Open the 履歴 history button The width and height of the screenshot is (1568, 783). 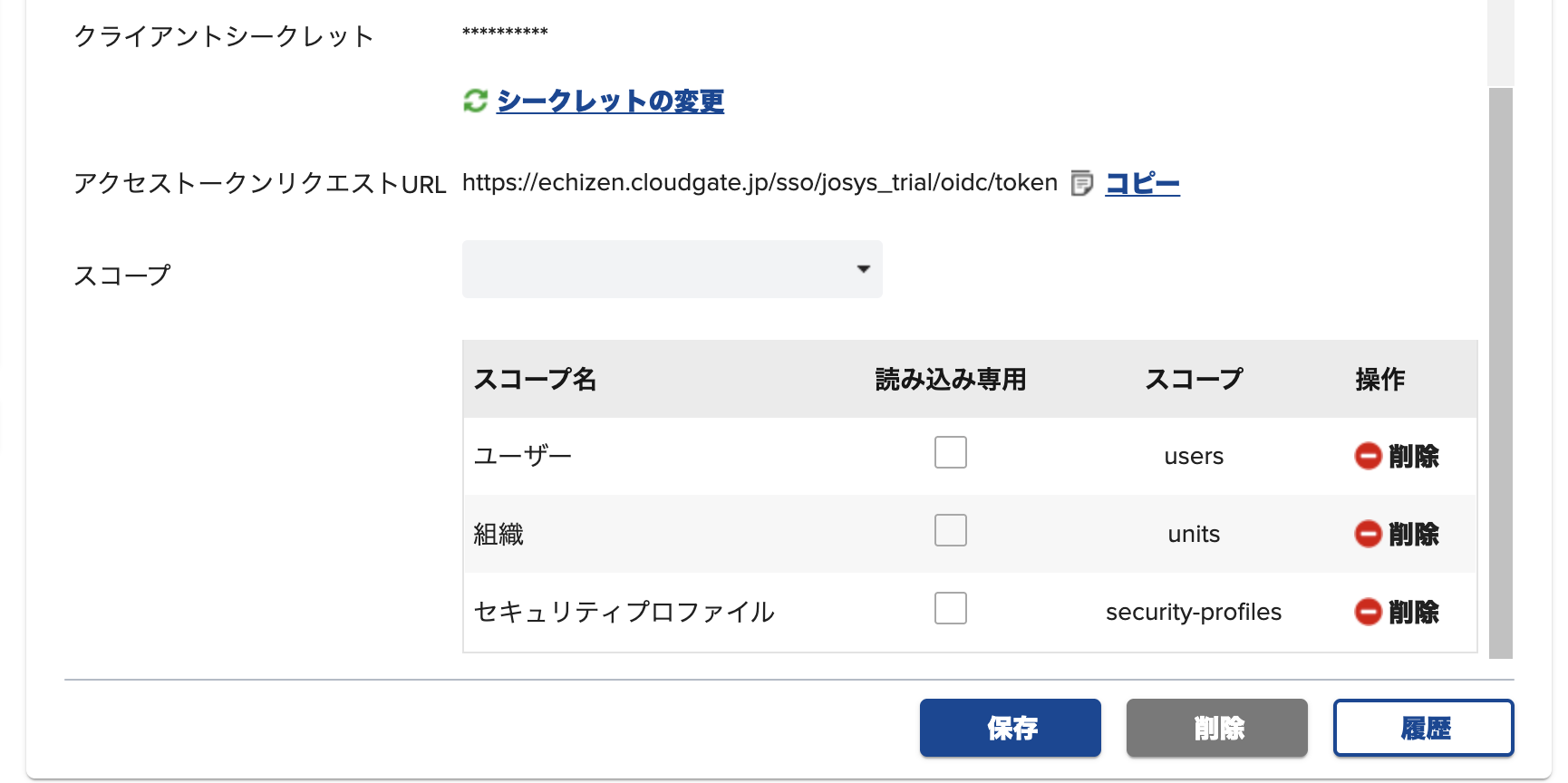tap(1423, 728)
